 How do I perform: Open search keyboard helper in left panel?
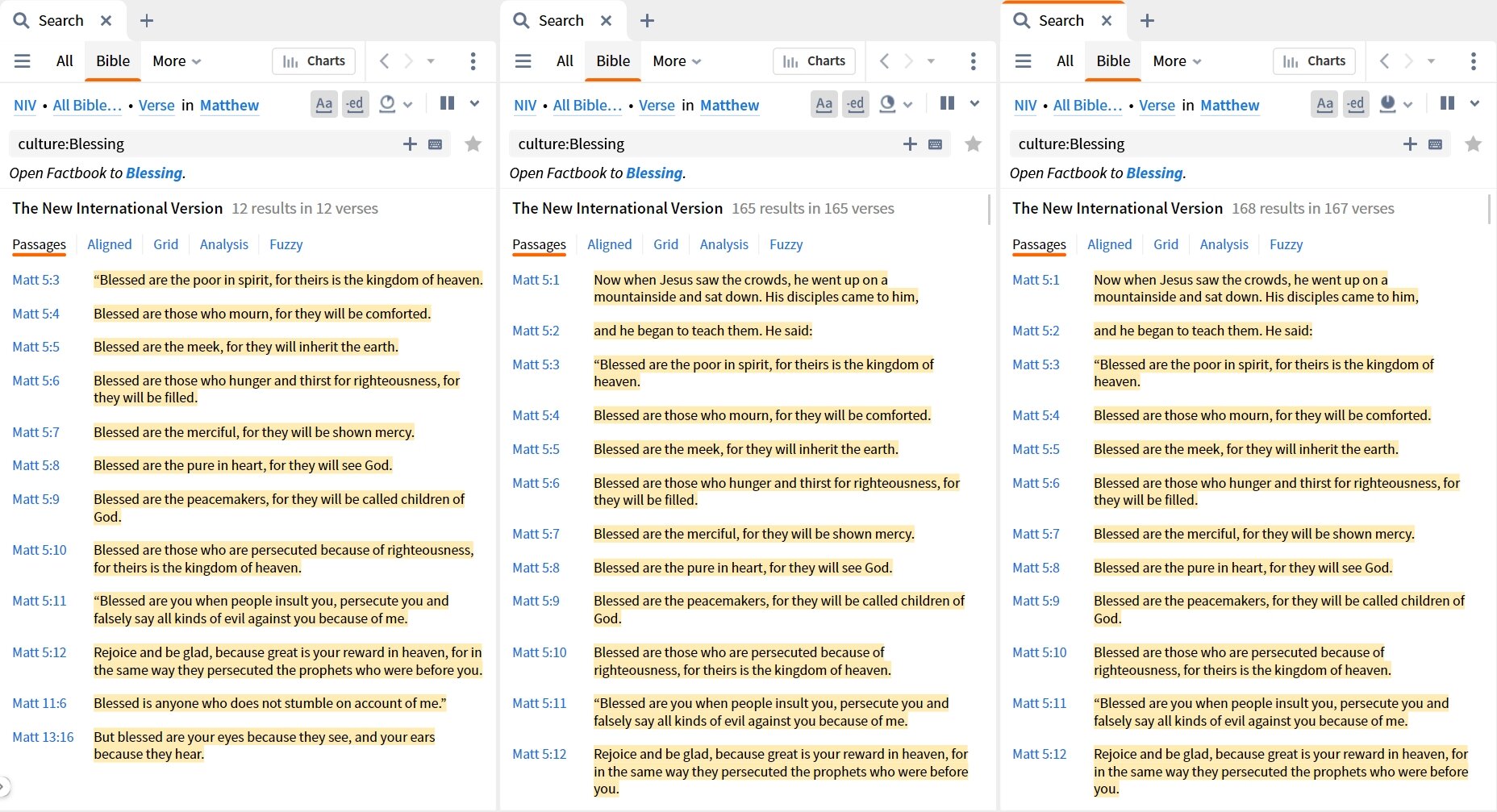(x=436, y=144)
